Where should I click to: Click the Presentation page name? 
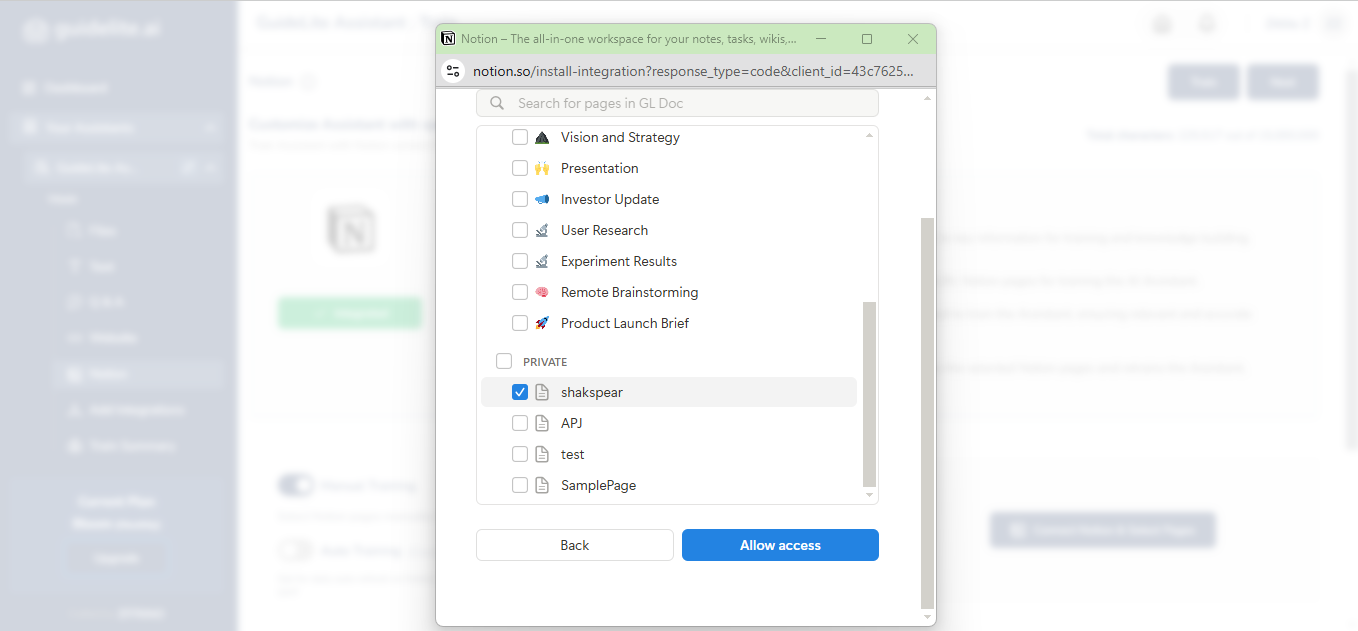point(599,168)
